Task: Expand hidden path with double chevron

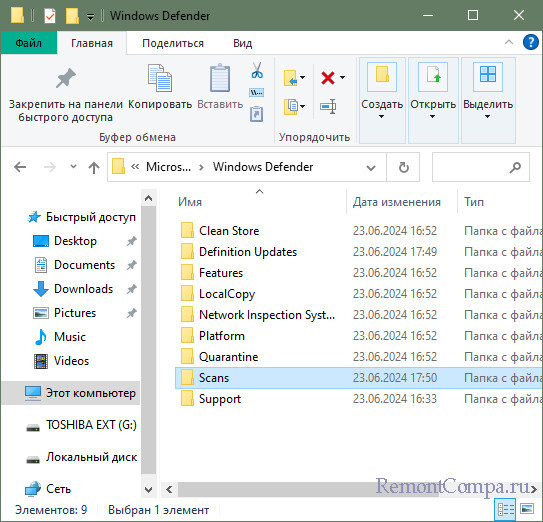Action: coord(135,167)
